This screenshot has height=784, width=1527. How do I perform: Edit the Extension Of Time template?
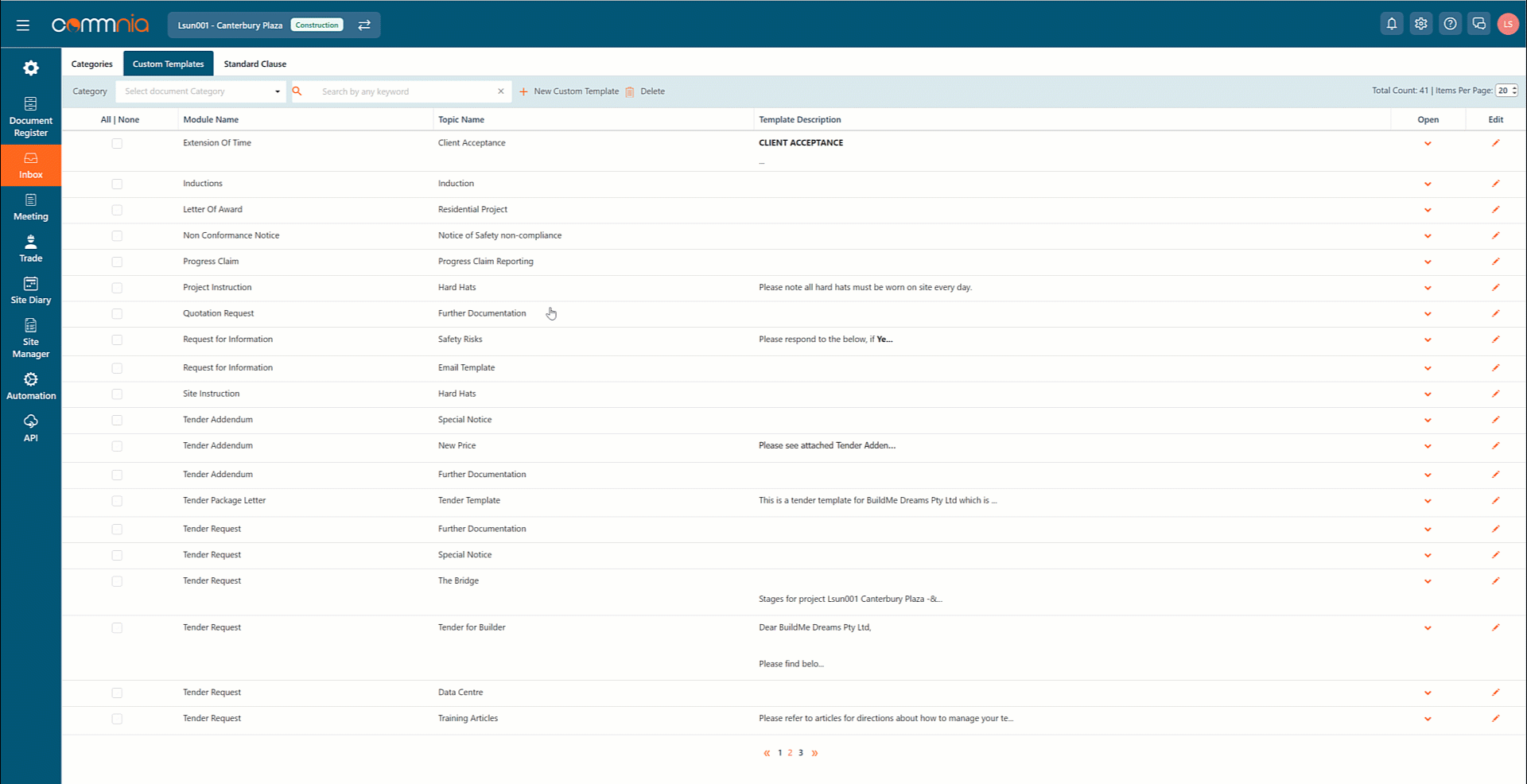1495,143
